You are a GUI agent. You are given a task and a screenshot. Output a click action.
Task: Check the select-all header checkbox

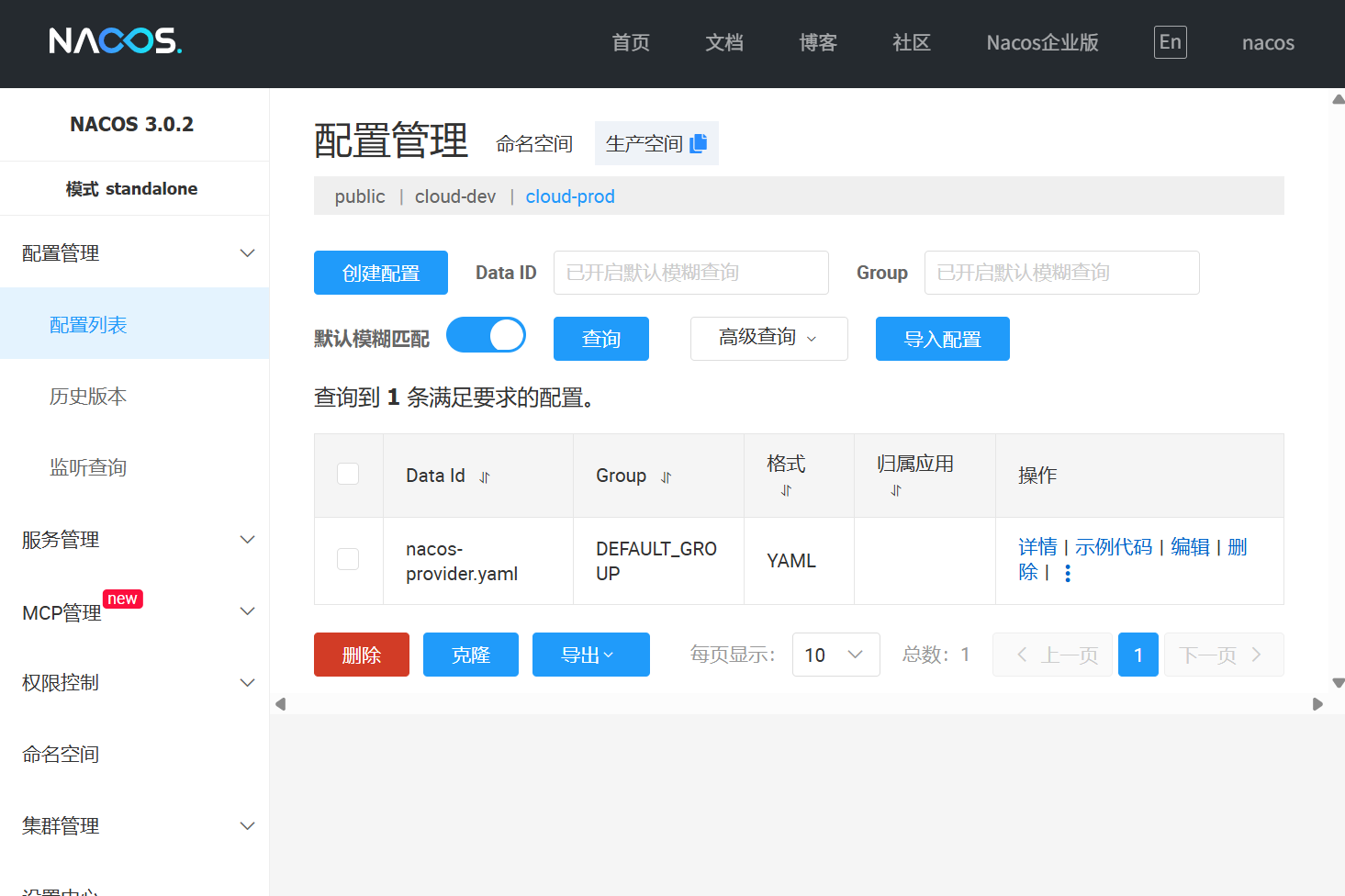348,474
